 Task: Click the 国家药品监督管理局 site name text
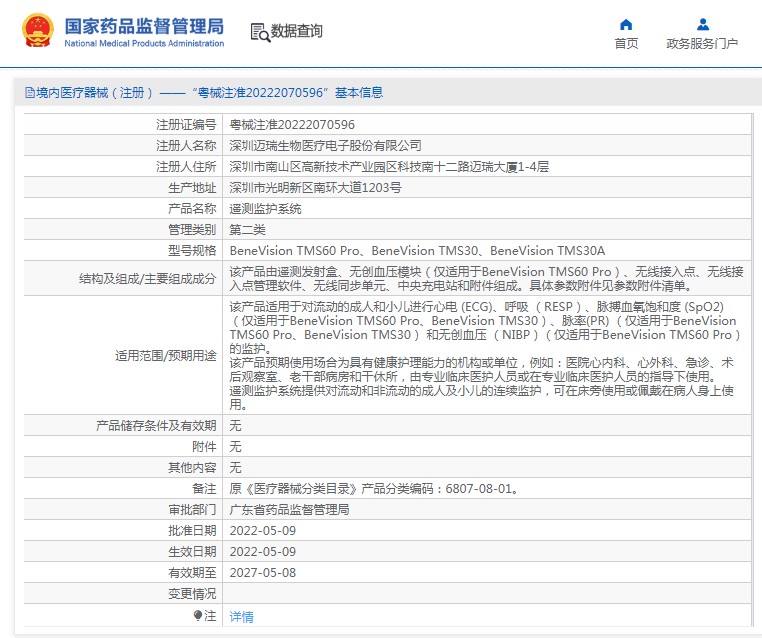144,26
